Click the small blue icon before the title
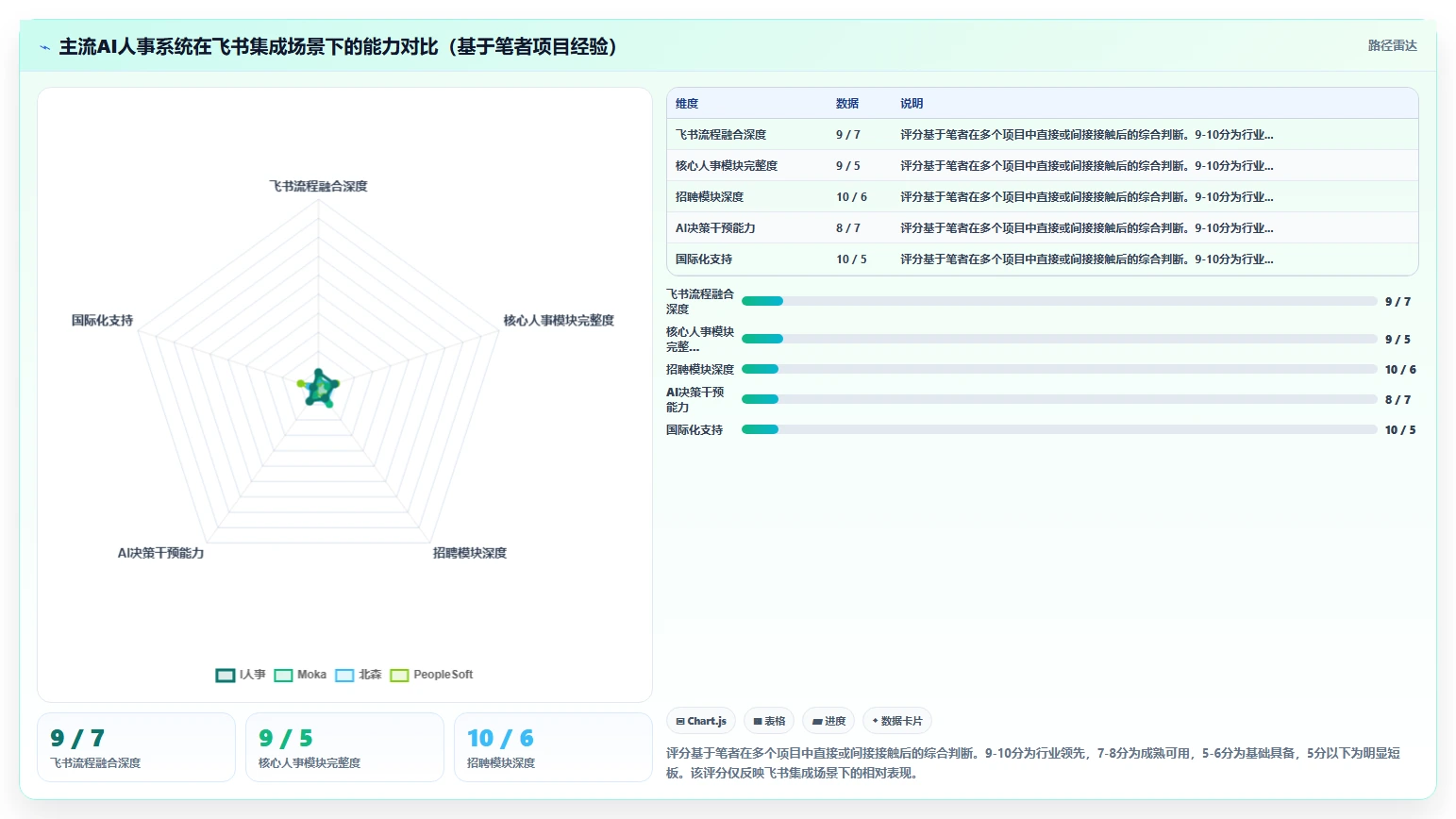1456x819 pixels. pos(44,47)
